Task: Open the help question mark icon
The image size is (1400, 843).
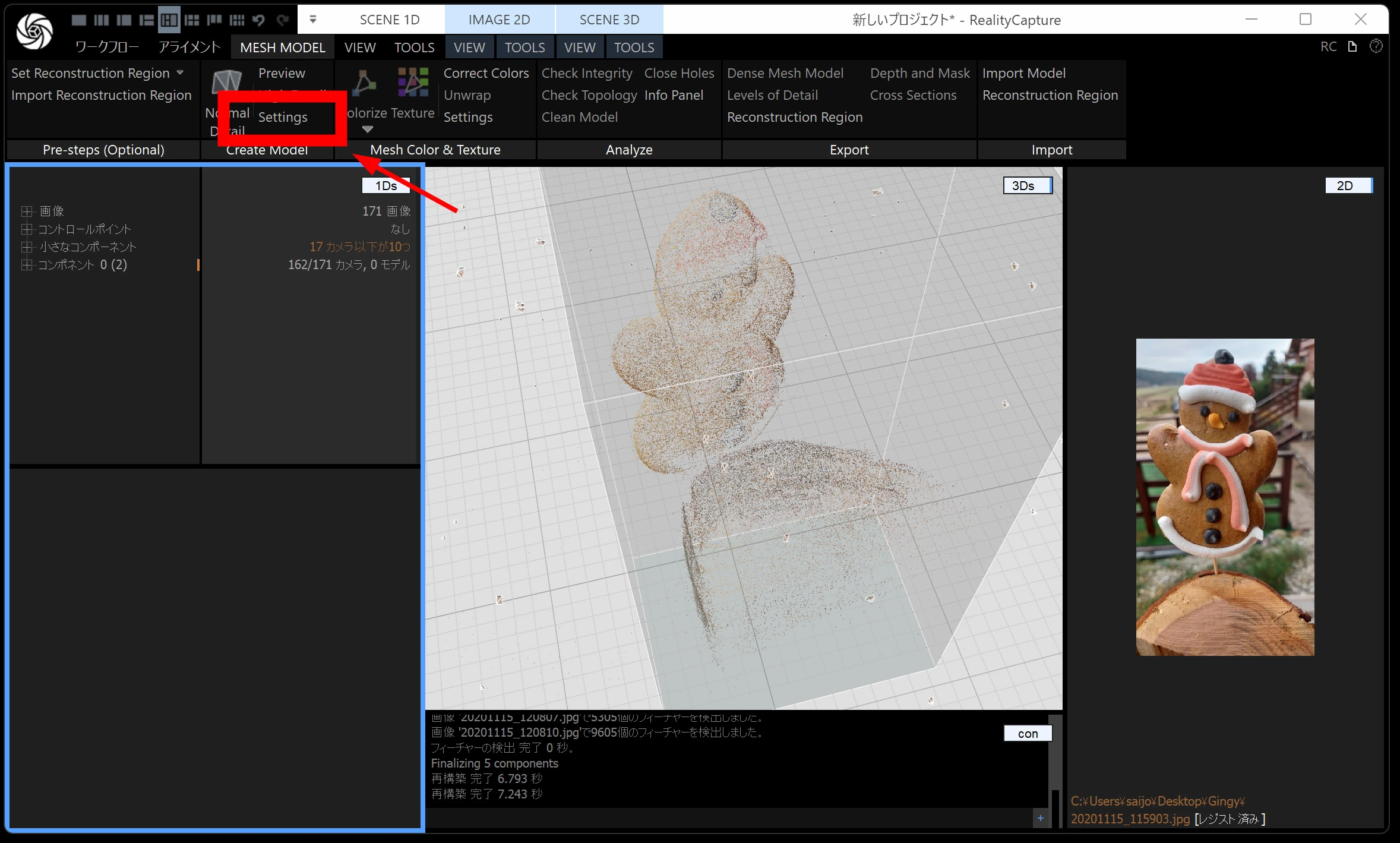Action: [1376, 46]
